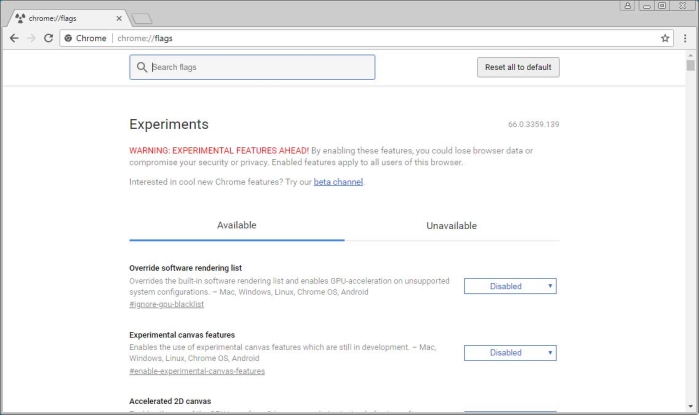Close the chrome://flags tab
The image size is (699, 415).
[x=119, y=18]
